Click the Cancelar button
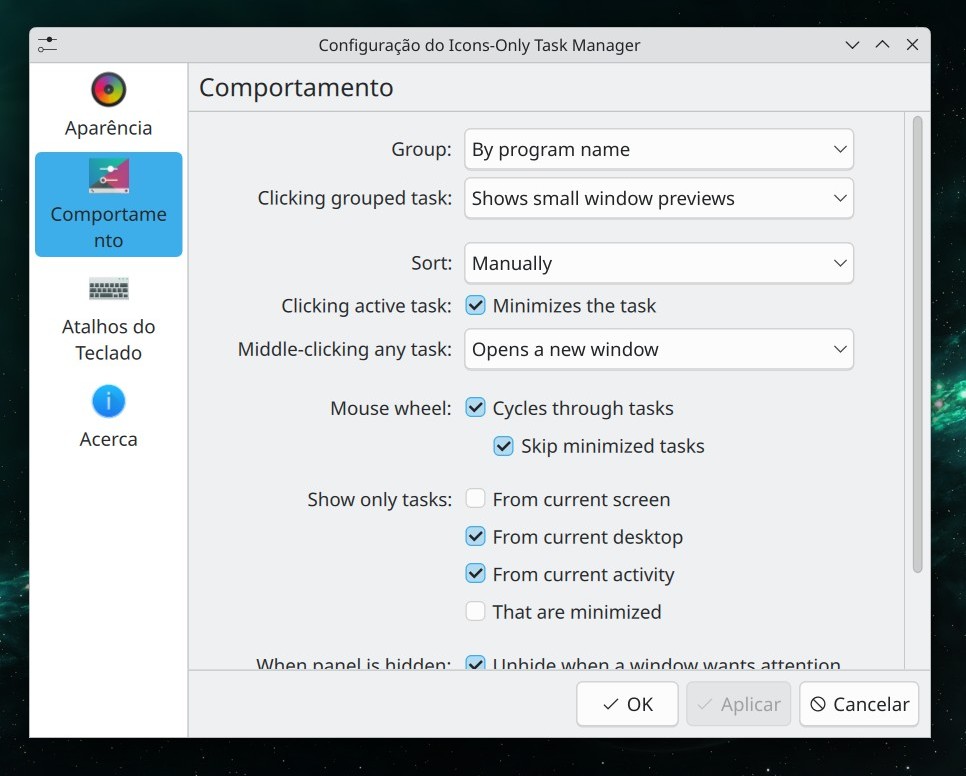The height and width of the screenshot is (776, 966). (x=859, y=704)
